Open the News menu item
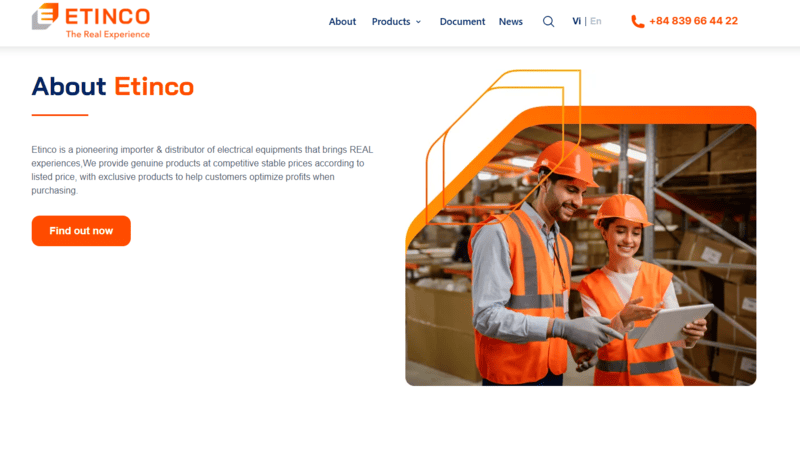Screen dimensions: 800x455 coord(511,21)
